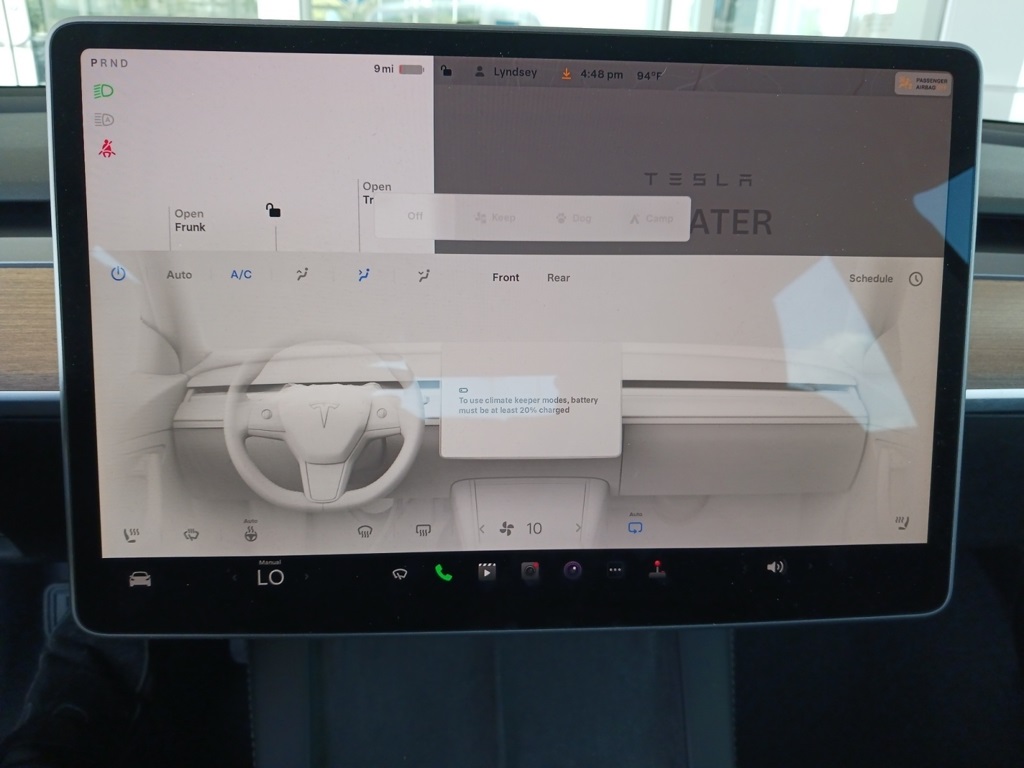Open vehicle controls via car icon

[140, 579]
